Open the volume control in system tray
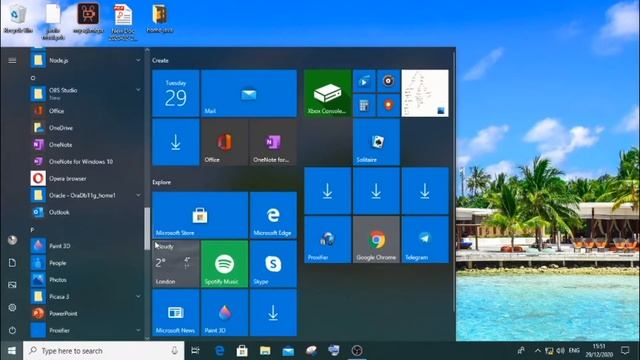 [560, 351]
